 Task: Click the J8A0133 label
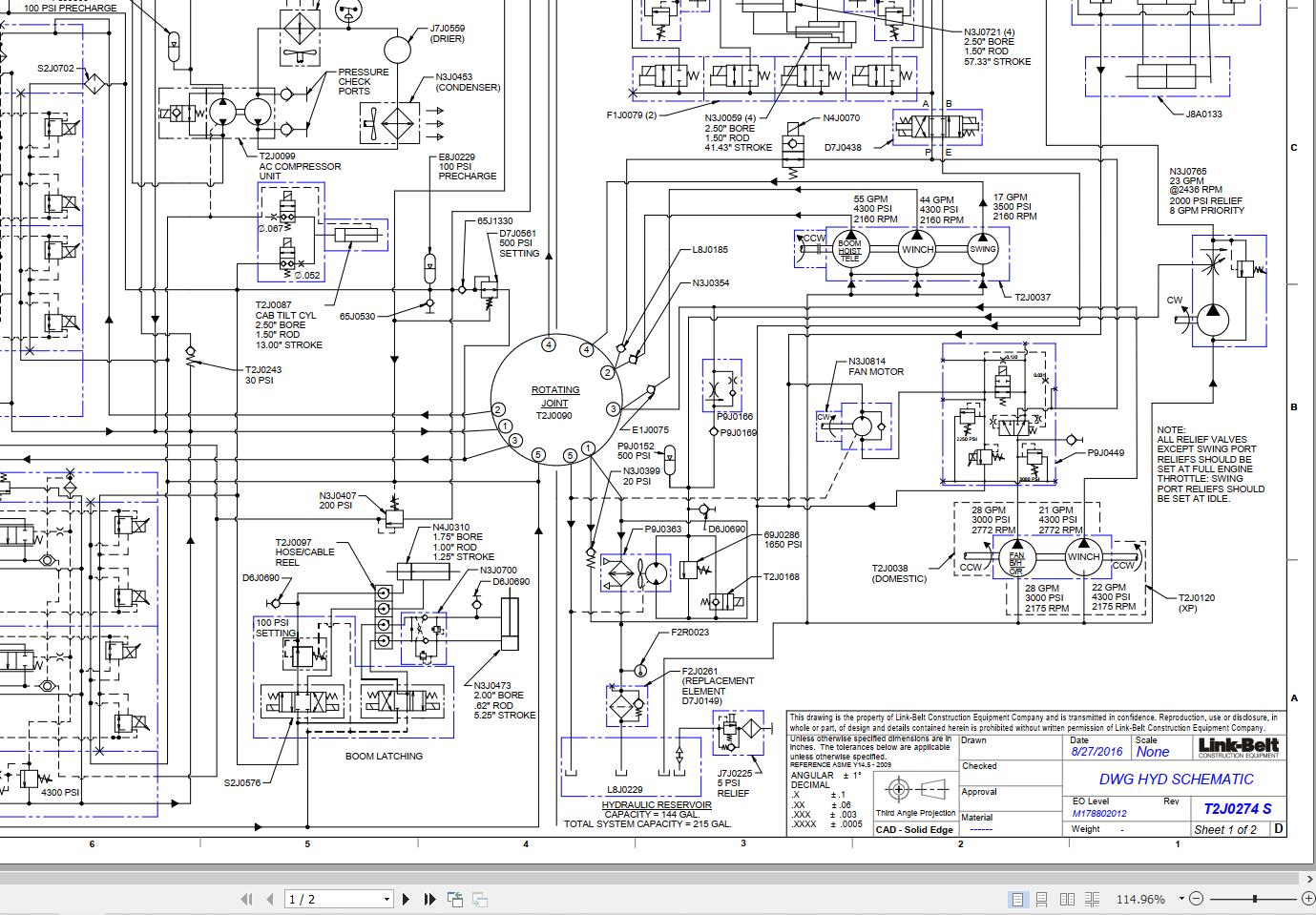click(1204, 114)
